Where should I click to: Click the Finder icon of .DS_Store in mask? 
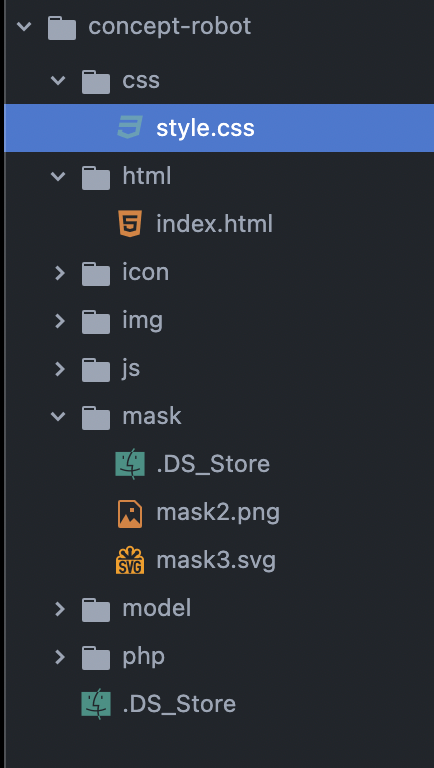pos(130,464)
